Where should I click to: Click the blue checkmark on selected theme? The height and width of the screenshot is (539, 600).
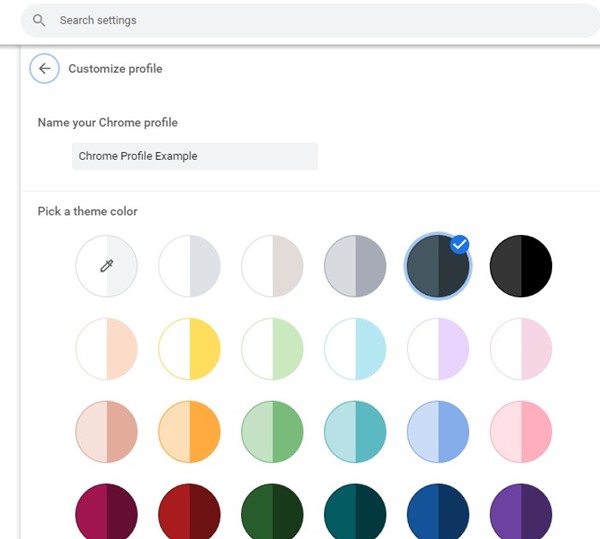click(460, 244)
